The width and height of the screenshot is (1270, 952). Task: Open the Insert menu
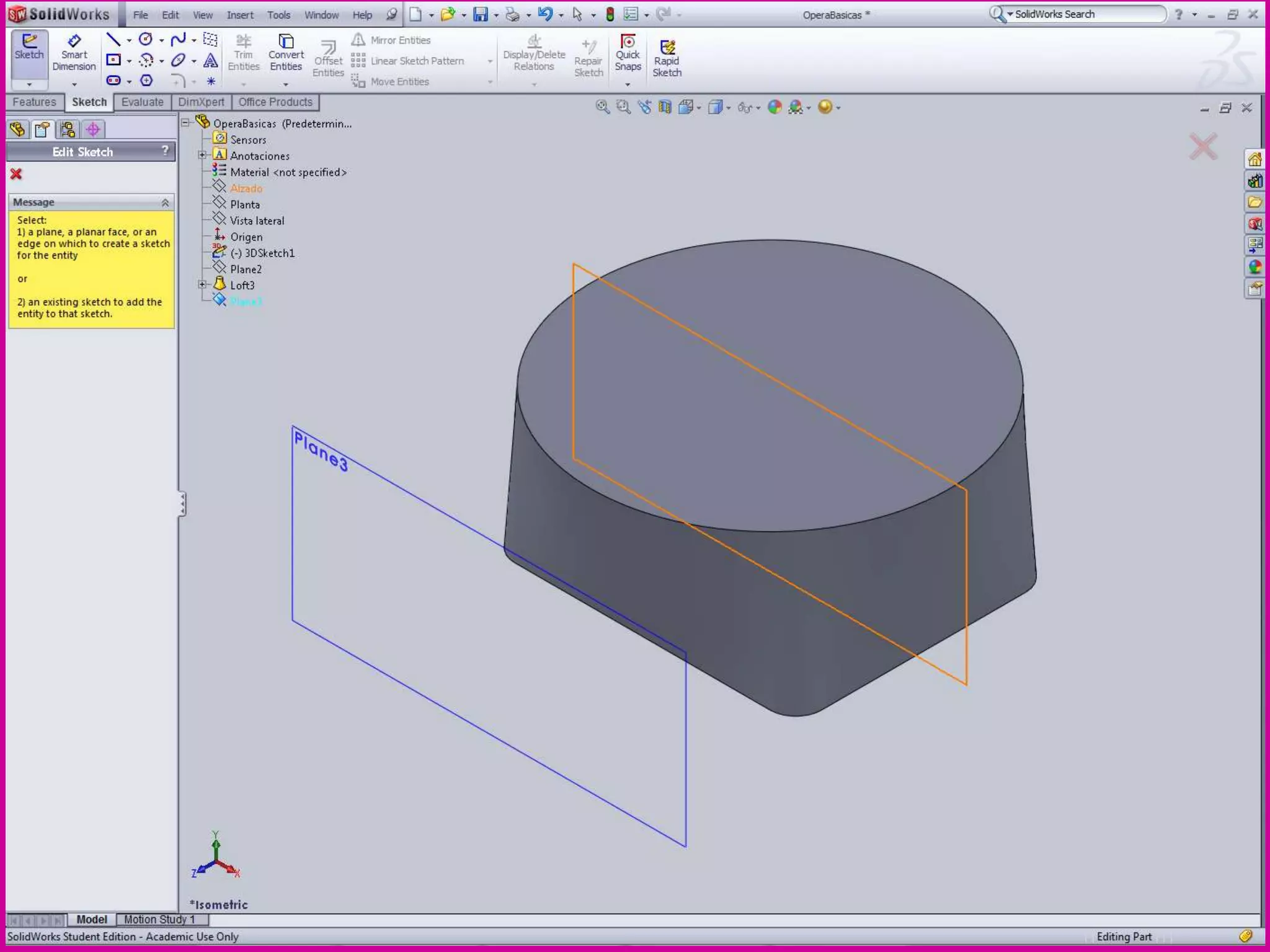(x=239, y=15)
